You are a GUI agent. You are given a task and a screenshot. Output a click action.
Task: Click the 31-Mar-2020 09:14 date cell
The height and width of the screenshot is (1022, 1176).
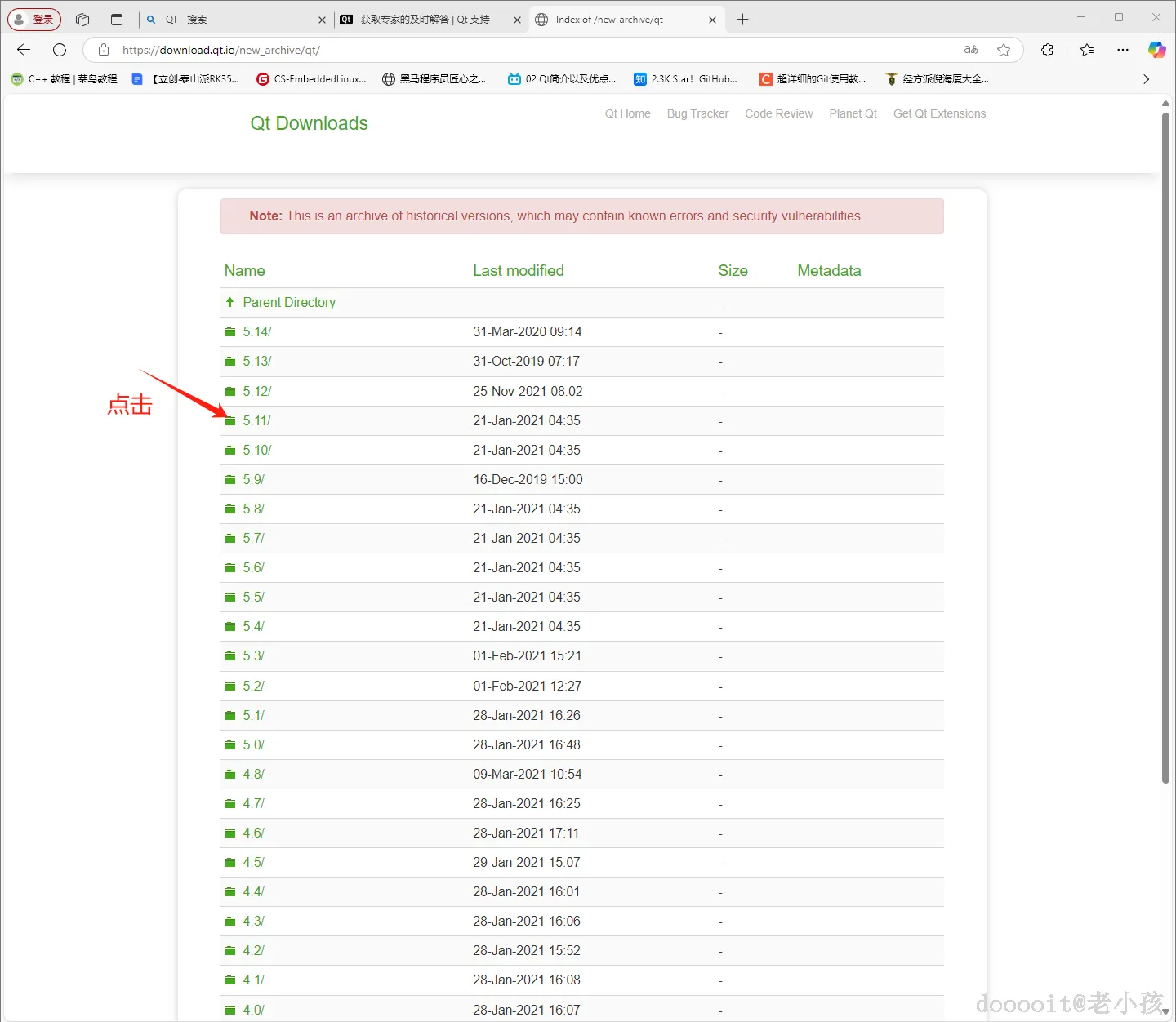(528, 331)
